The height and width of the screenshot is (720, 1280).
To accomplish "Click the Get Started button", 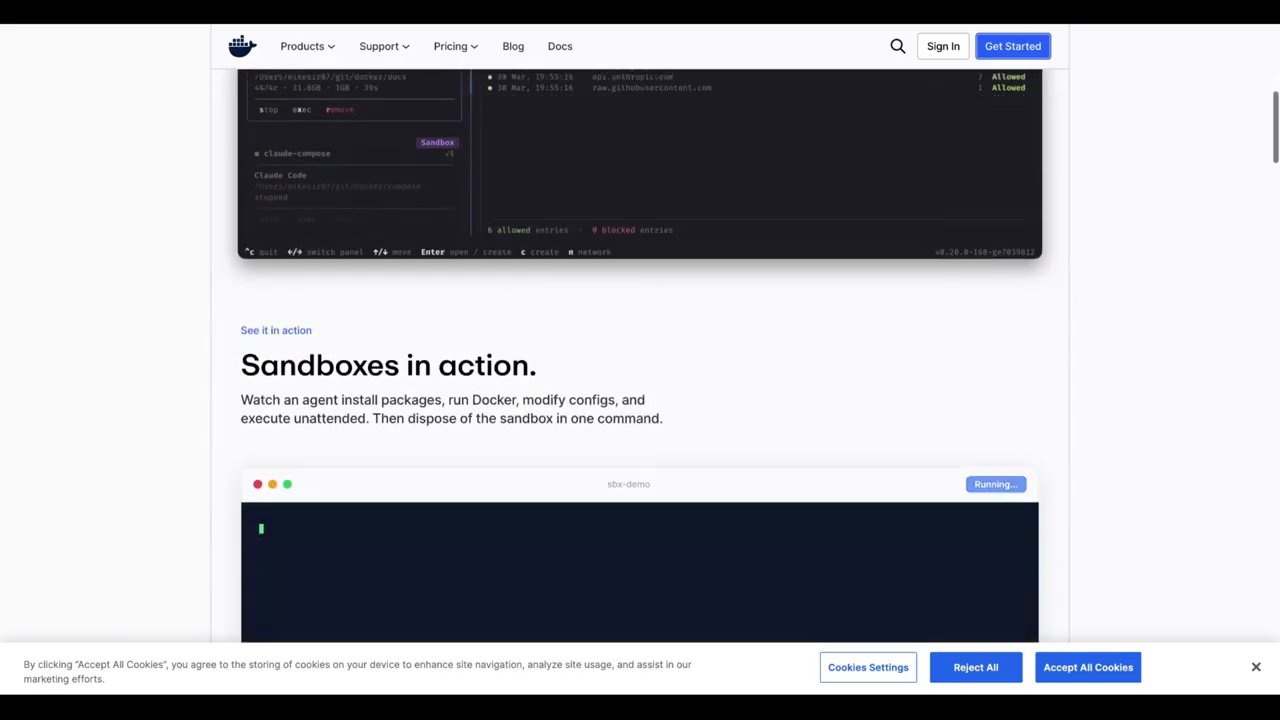I will [1013, 46].
